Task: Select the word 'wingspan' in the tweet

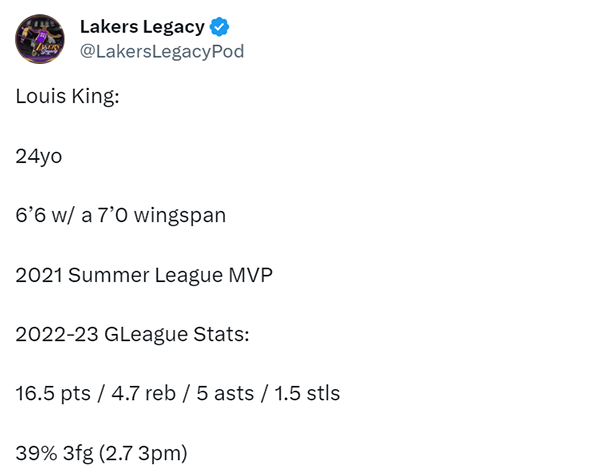Action: click(180, 216)
